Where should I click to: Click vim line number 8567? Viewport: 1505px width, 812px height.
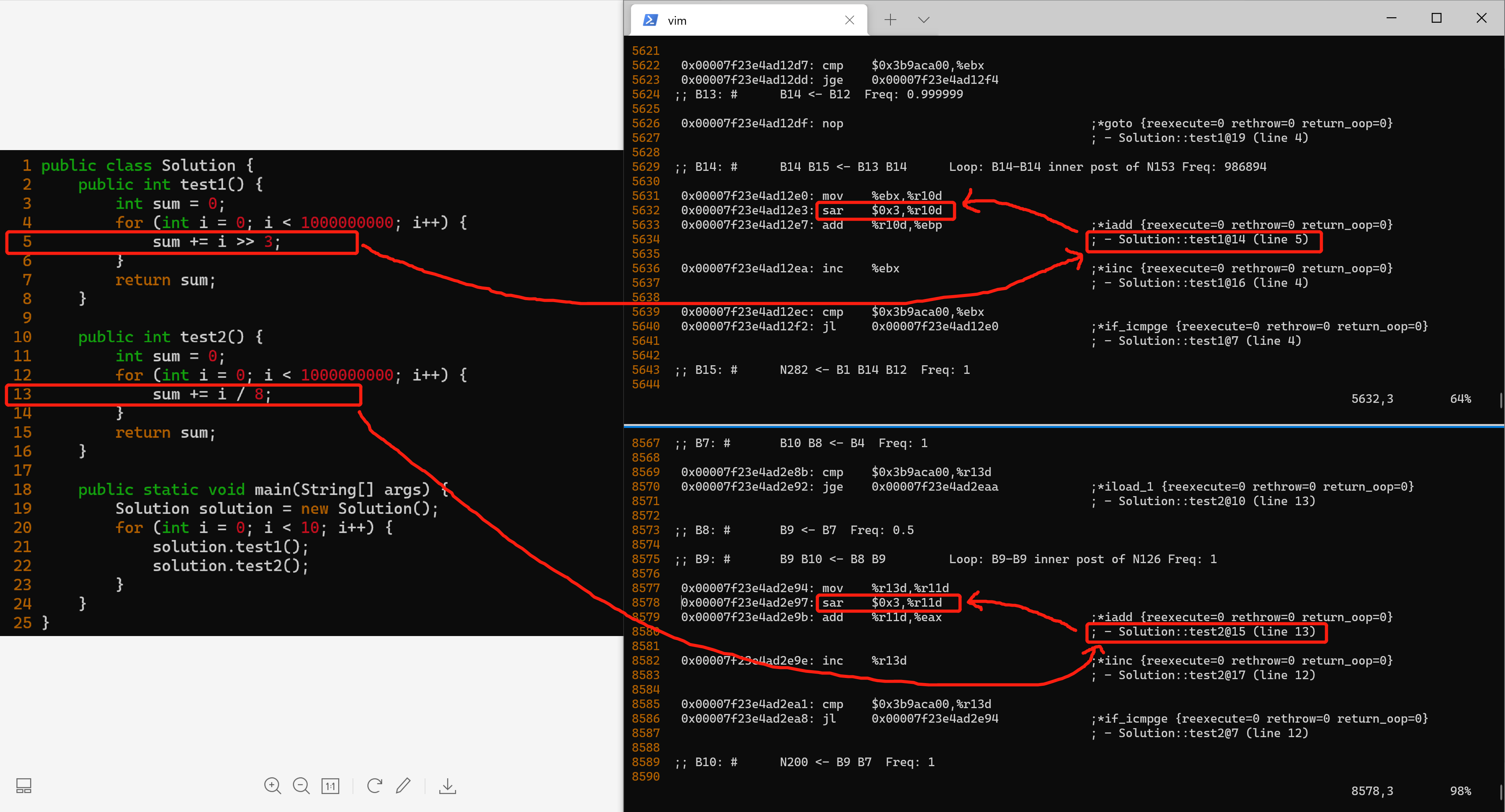pyautogui.click(x=646, y=443)
